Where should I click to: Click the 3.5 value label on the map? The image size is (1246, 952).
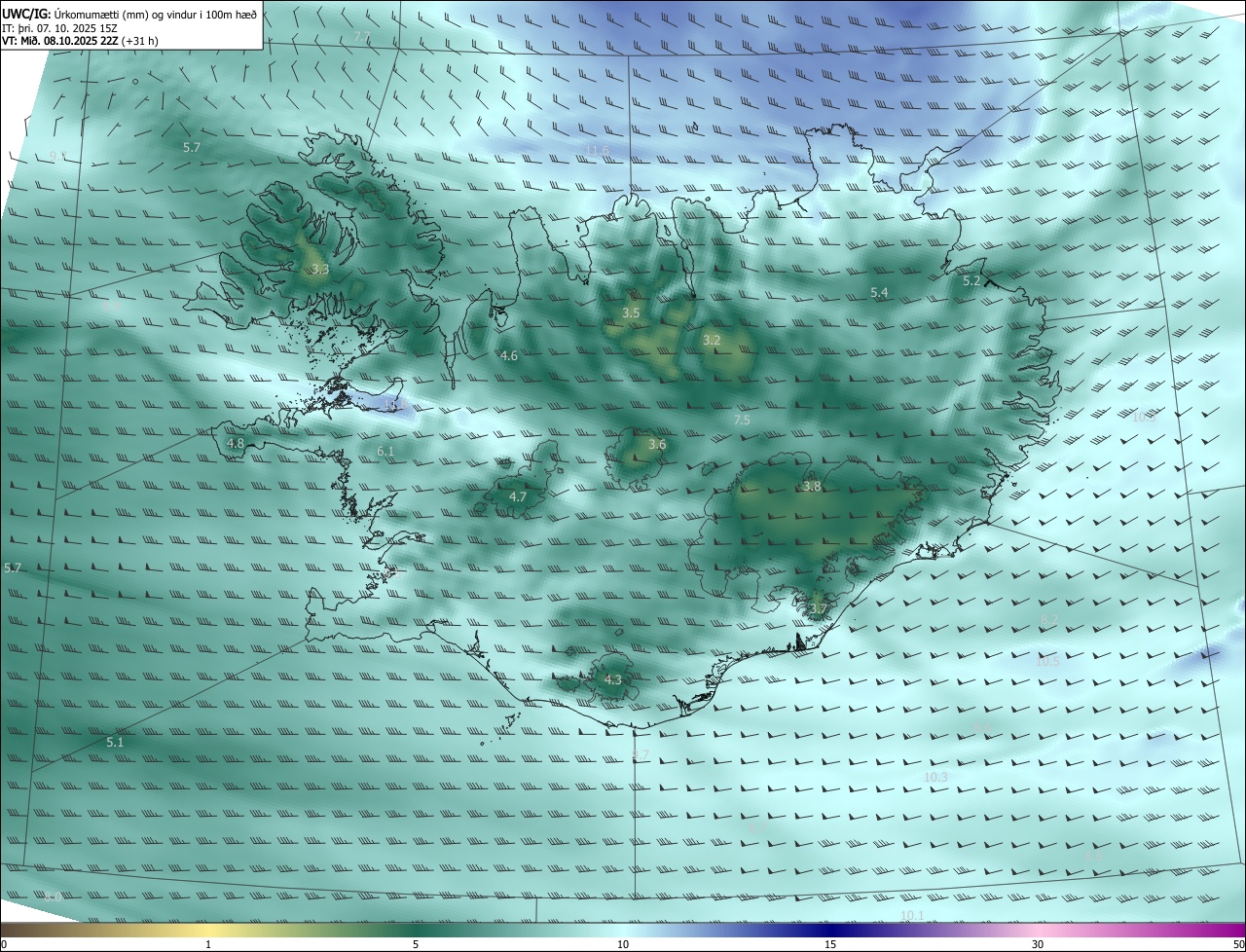[x=631, y=312]
